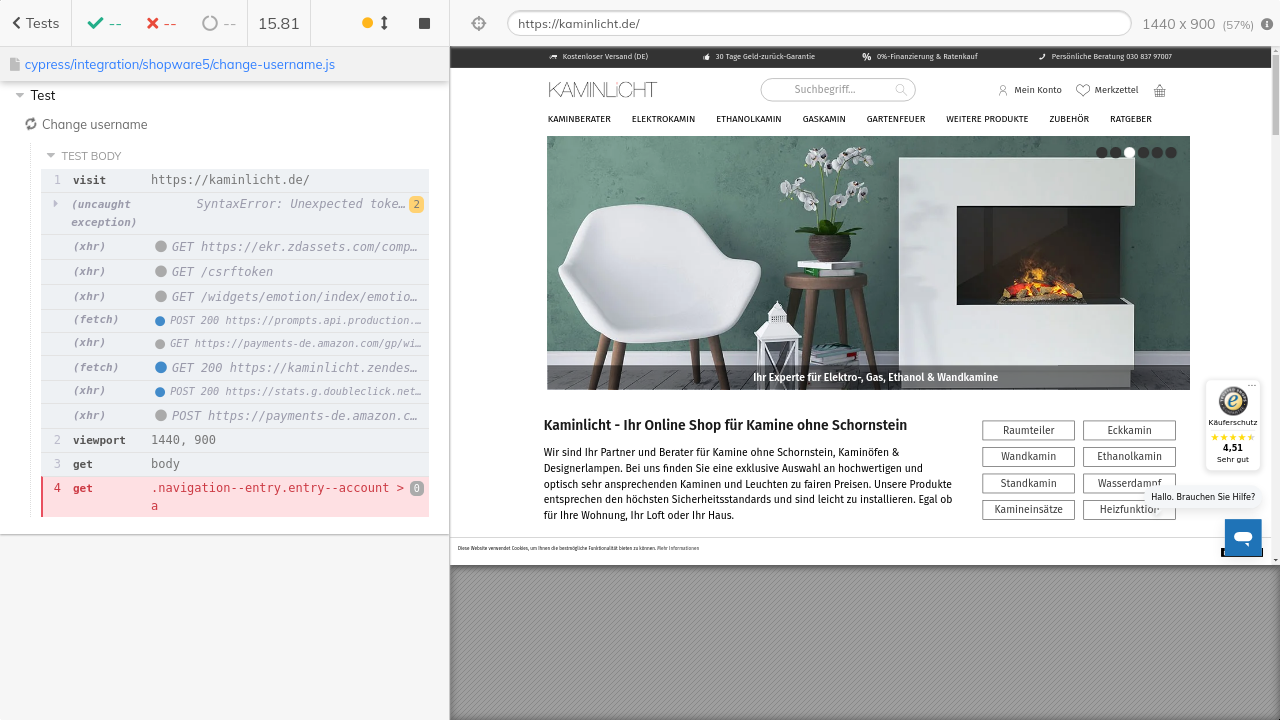1280x720 pixels.
Task: Toggle the auto-scrolling arrow icon
Action: tap(384, 23)
